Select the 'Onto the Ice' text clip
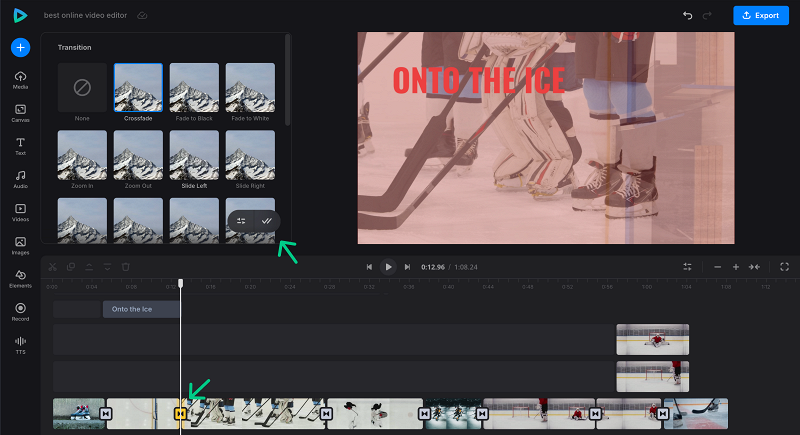This screenshot has height=435, width=800. click(141, 309)
